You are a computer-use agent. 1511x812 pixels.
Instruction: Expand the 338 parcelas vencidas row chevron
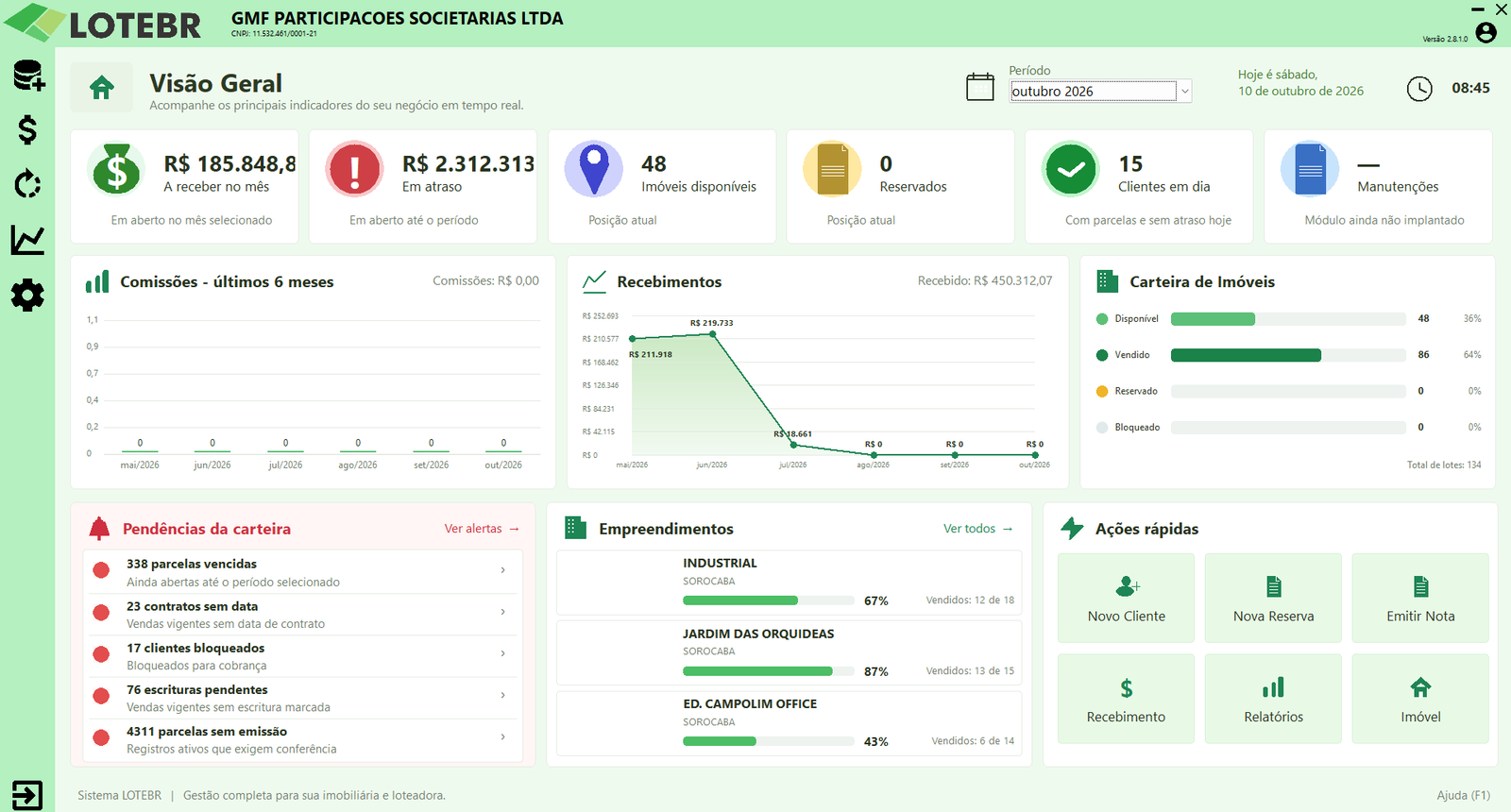click(502, 570)
